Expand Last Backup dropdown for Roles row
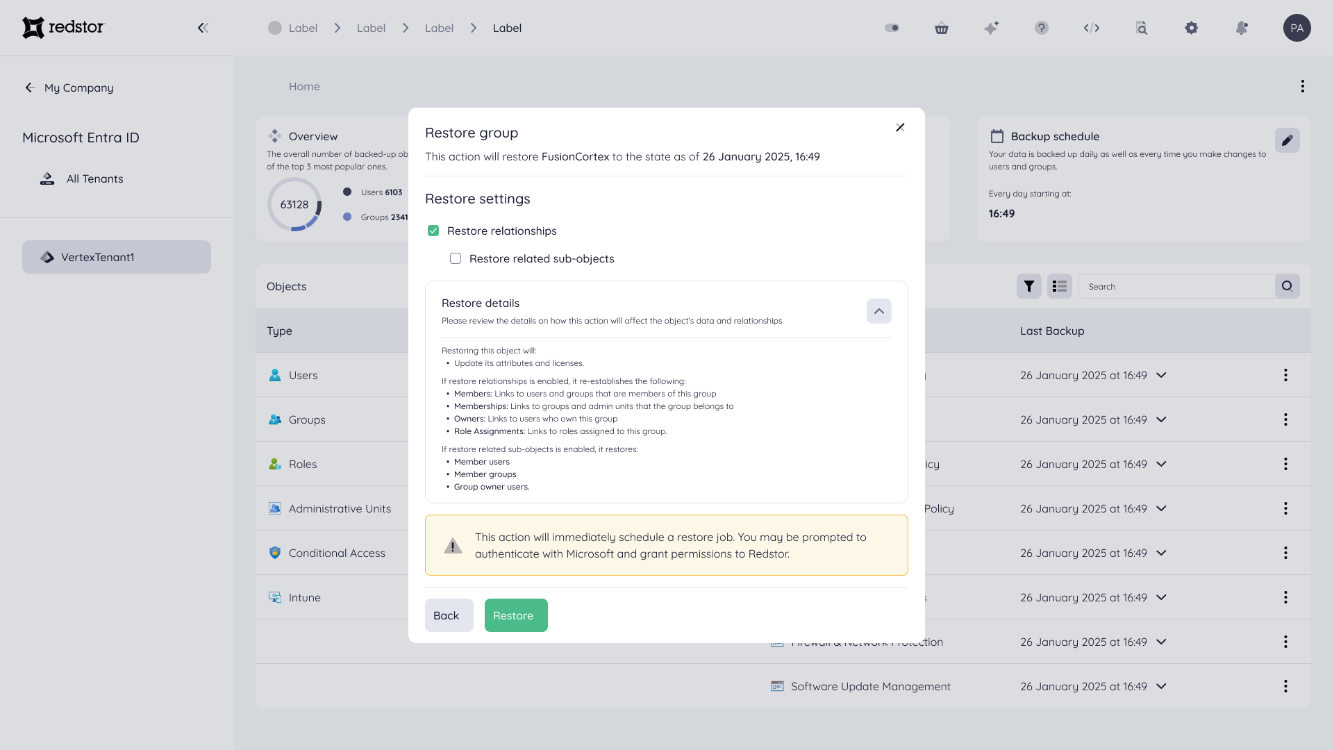The height and width of the screenshot is (750, 1333). [x=1161, y=464]
